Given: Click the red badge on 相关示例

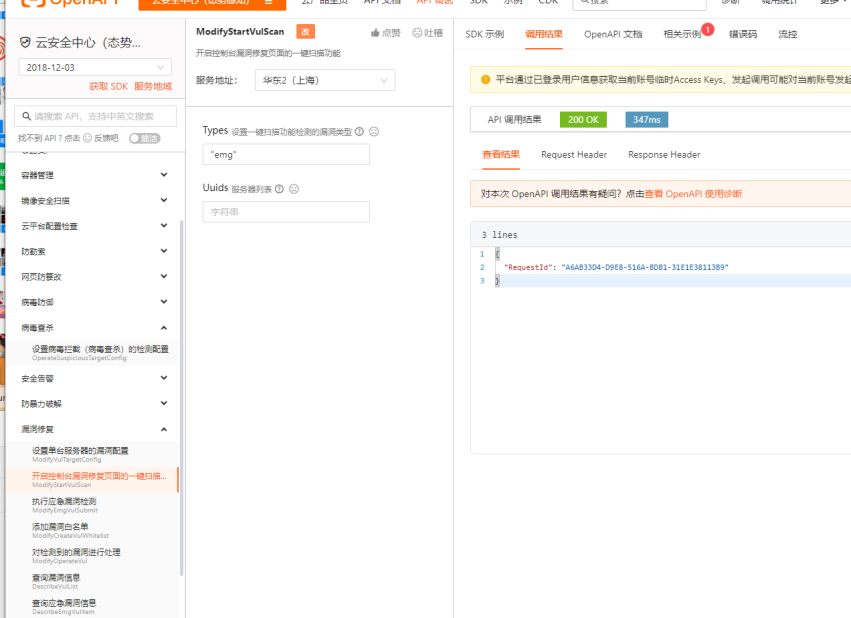Looking at the screenshot, I should click(x=707, y=30).
